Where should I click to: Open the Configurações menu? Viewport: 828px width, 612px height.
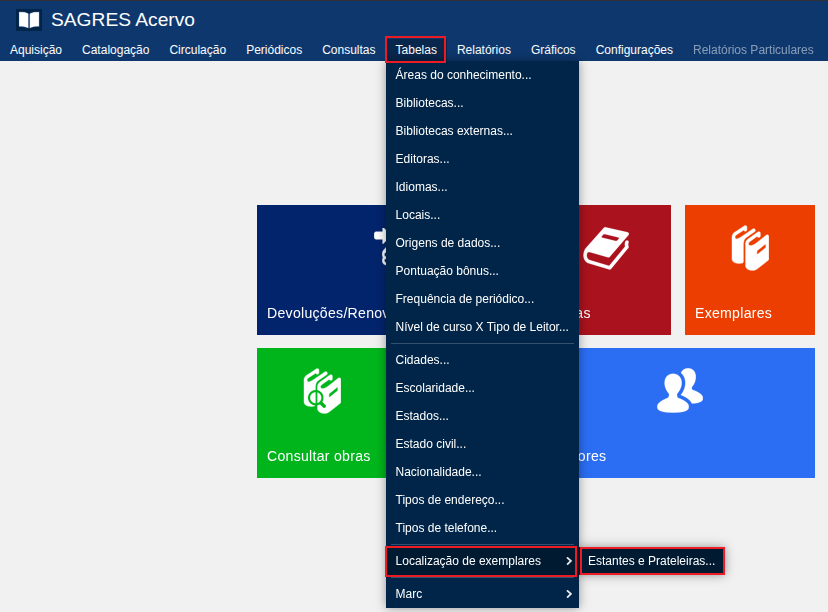pos(634,50)
